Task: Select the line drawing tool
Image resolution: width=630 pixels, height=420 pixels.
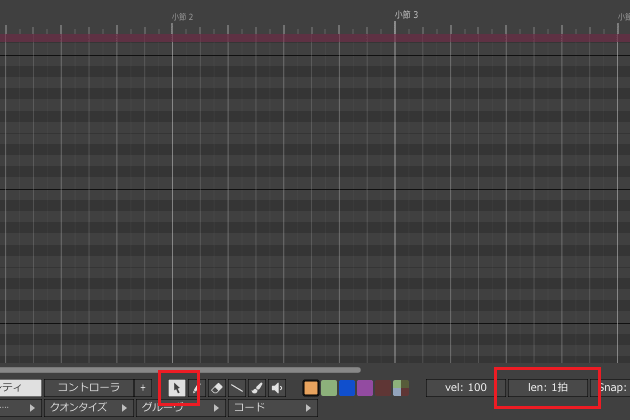Action: point(237,388)
